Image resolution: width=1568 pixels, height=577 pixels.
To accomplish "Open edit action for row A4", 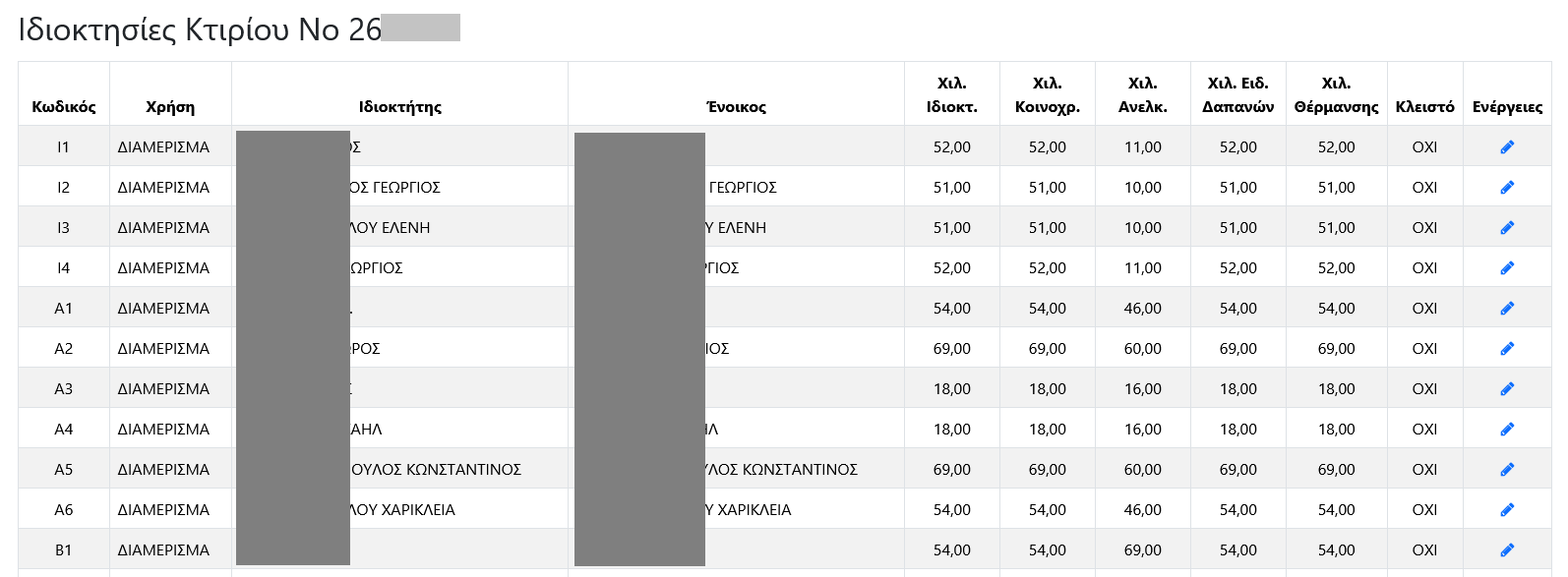I will click(x=1506, y=430).
